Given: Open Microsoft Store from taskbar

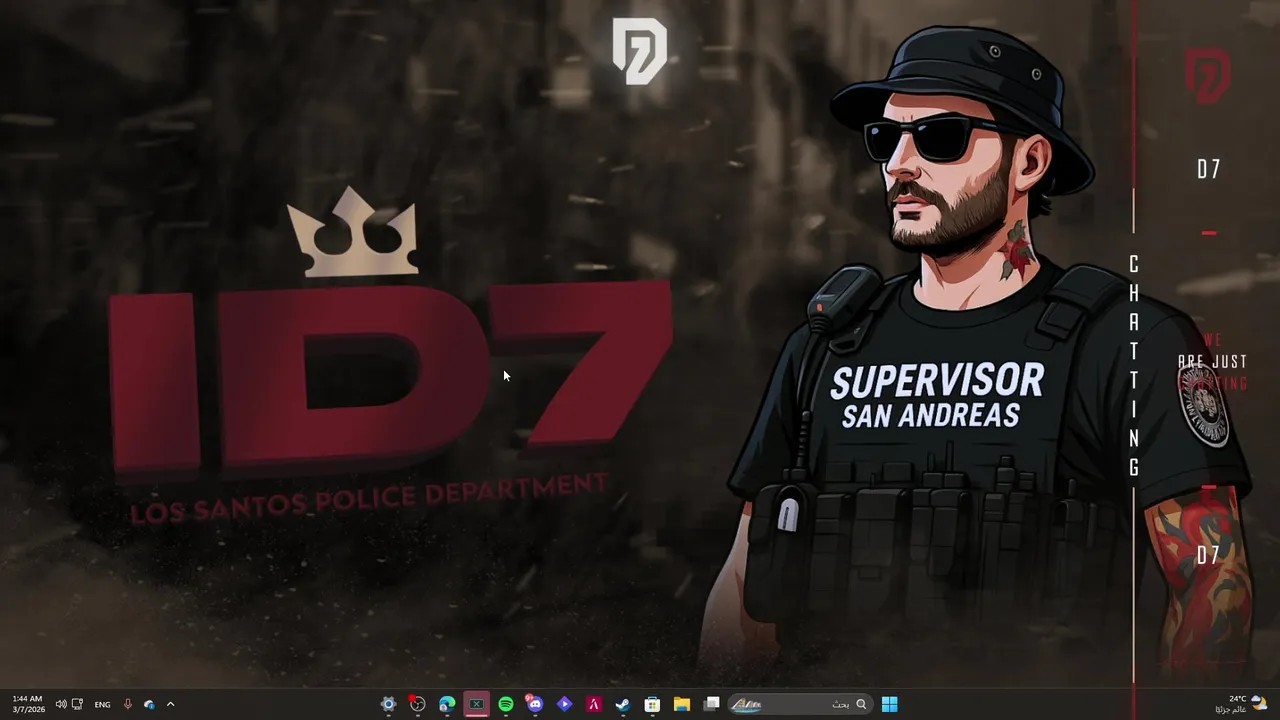Looking at the screenshot, I should tap(652, 704).
